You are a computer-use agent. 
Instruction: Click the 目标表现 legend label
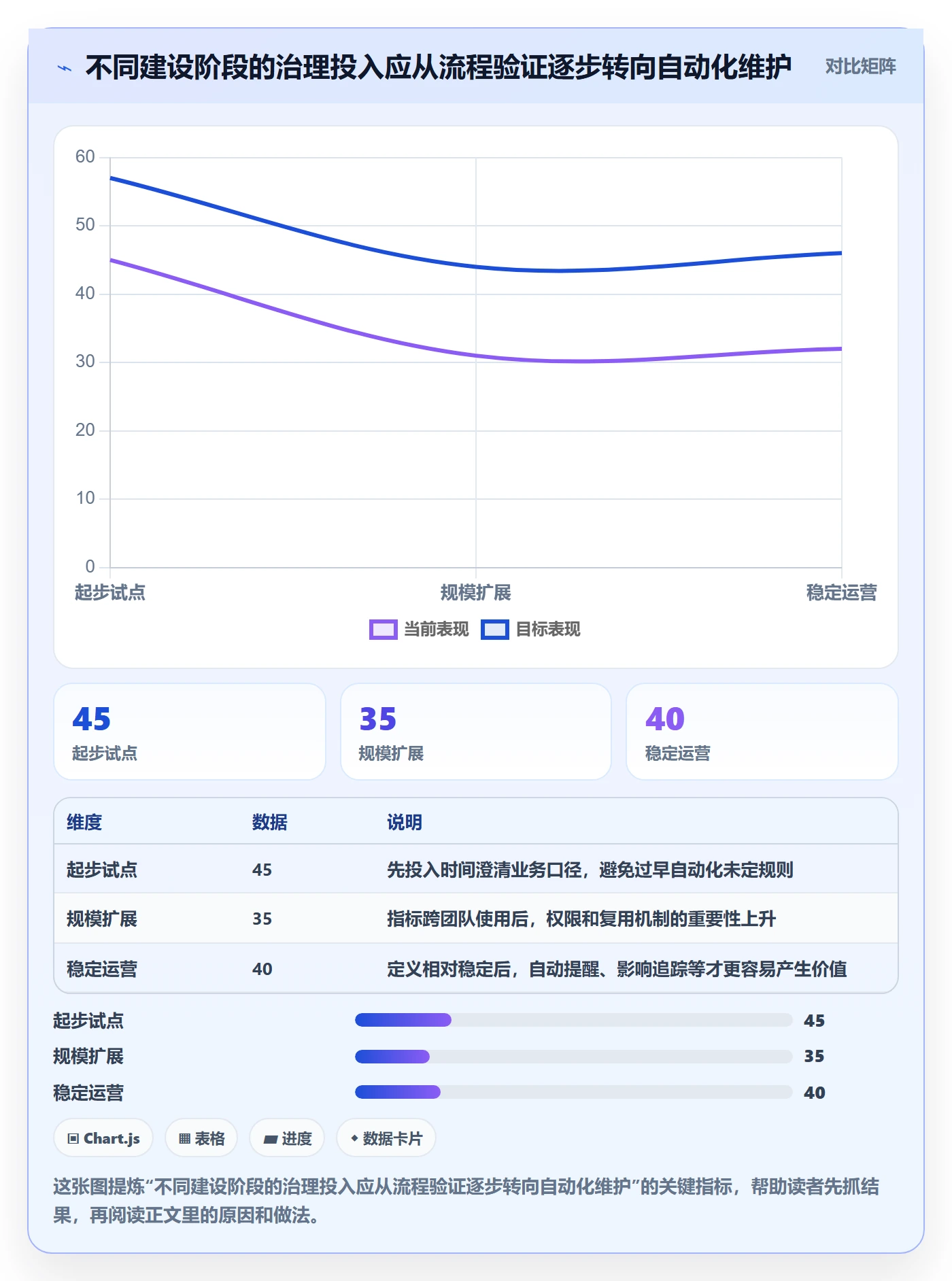pos(548,630)
